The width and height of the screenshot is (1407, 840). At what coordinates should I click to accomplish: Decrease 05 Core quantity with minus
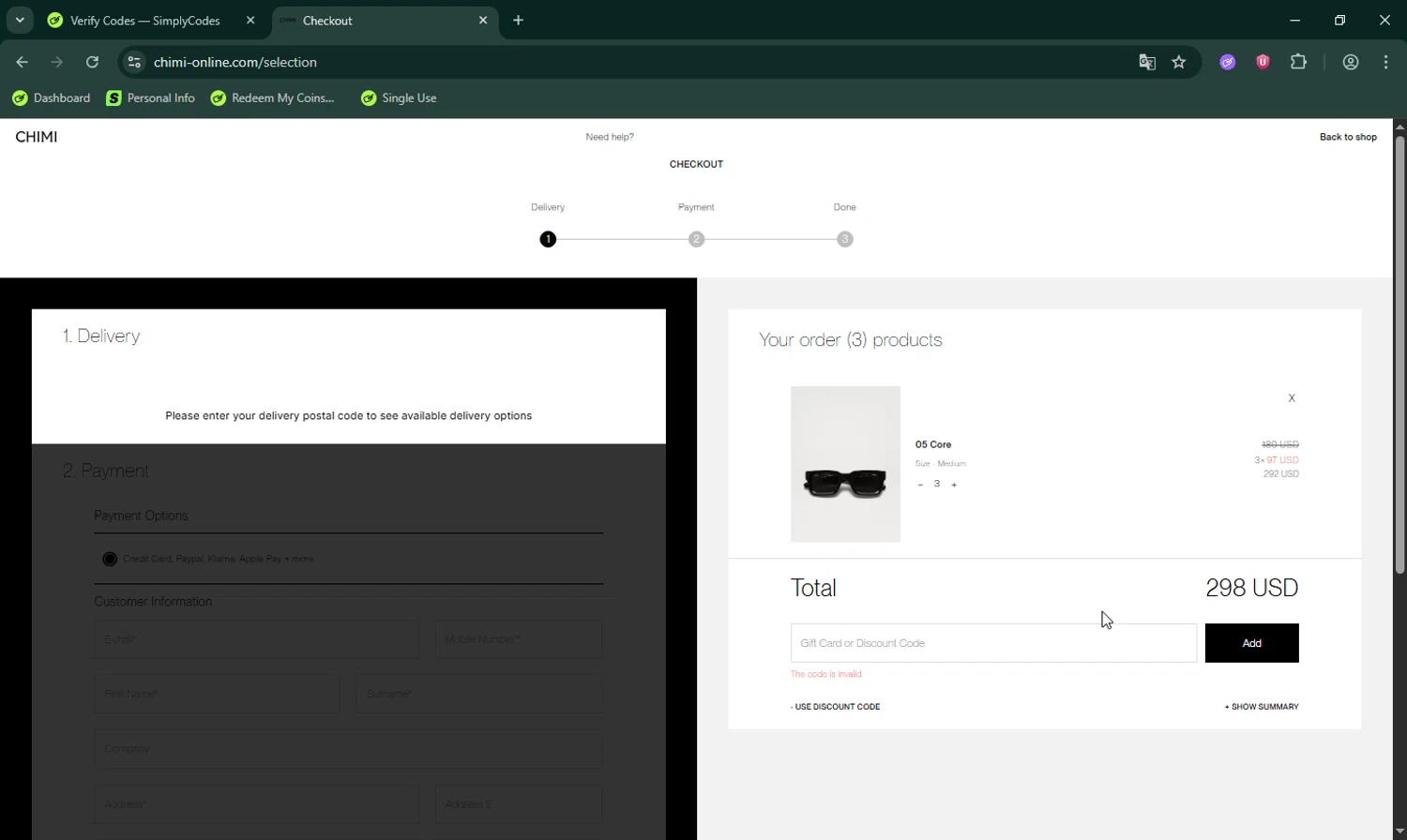(920, 485)
